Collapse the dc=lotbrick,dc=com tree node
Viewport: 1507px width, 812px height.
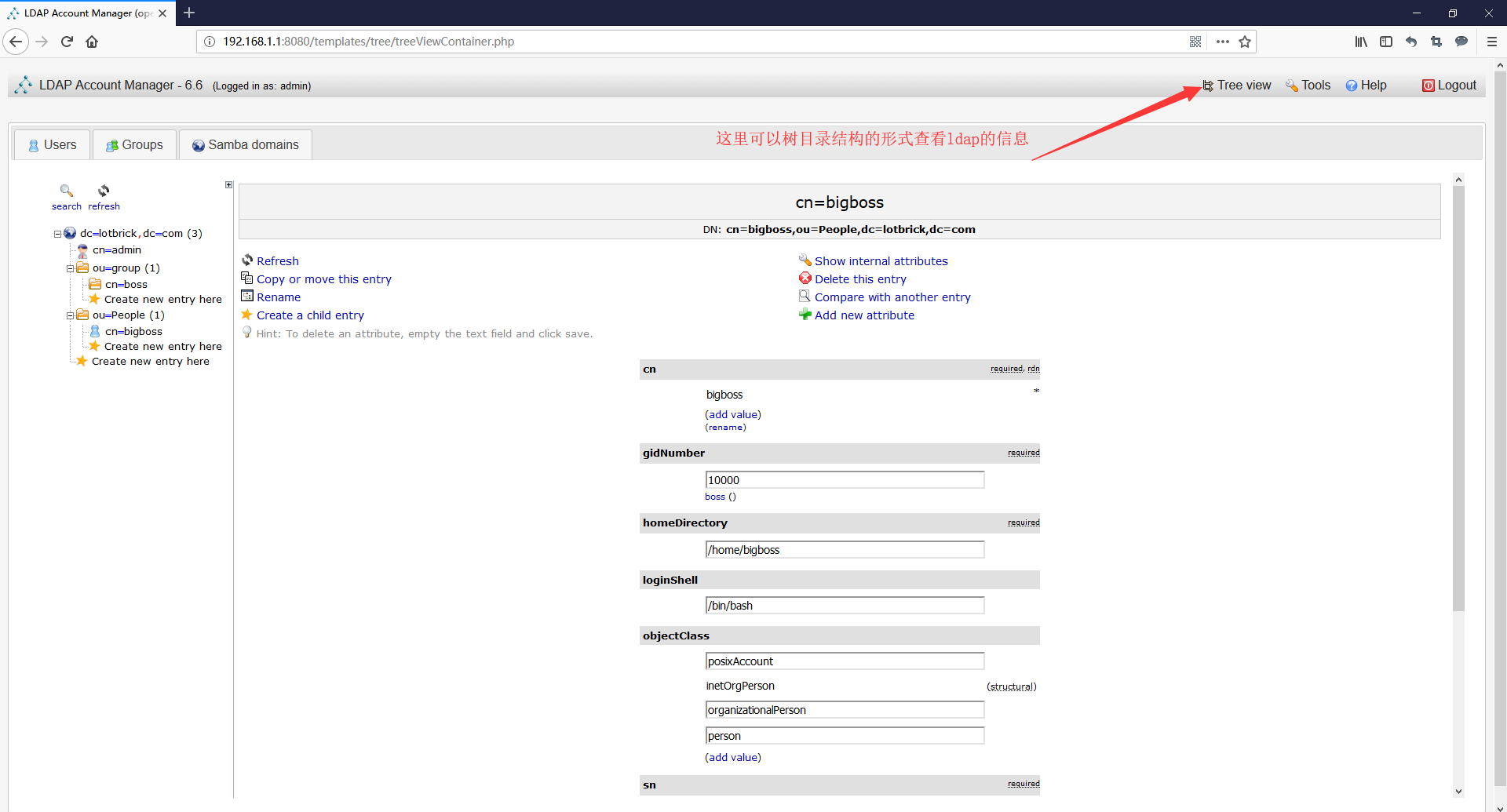click(x=57, y=233)
